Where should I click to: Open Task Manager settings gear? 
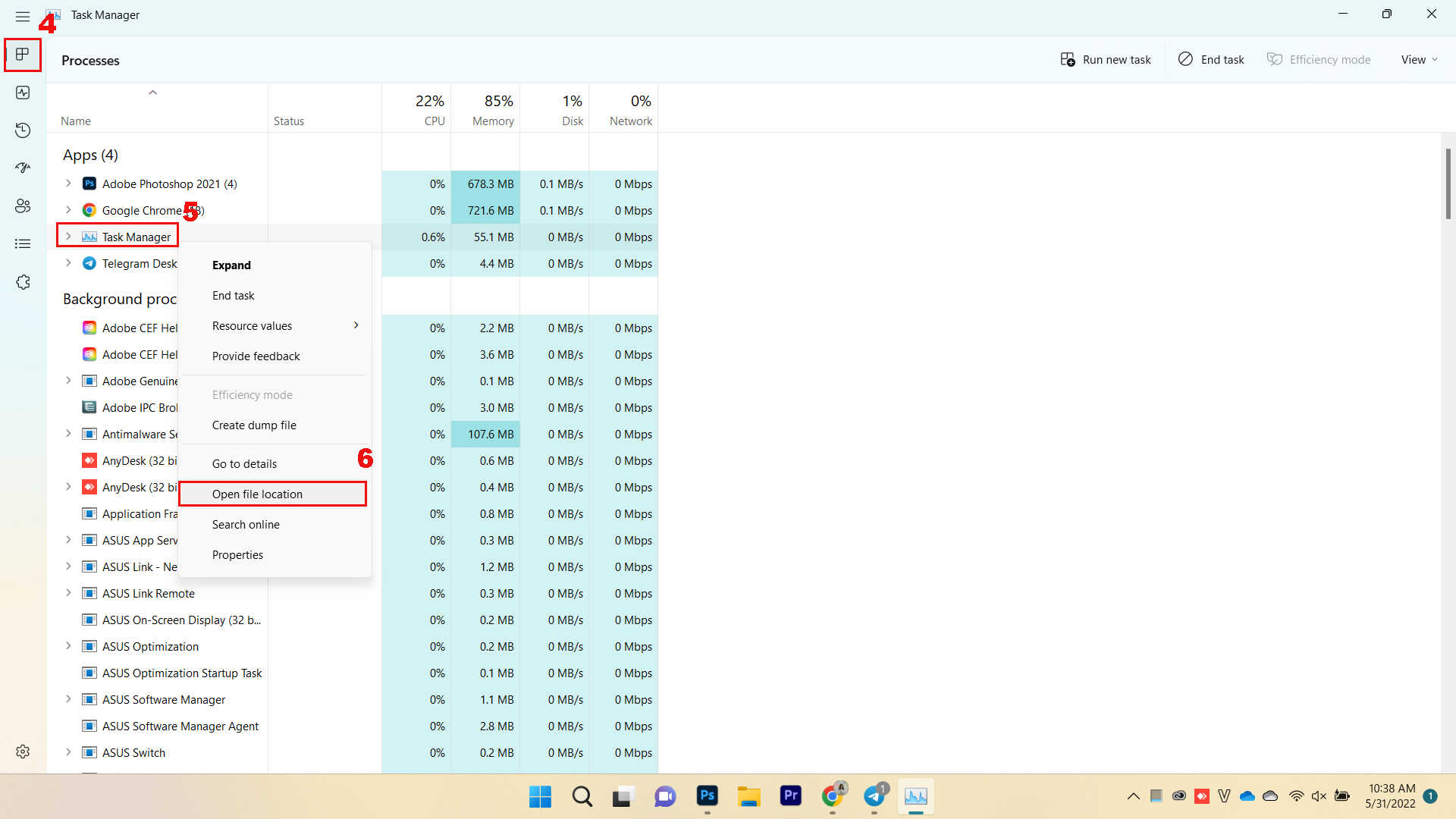[x=23, y=752]
